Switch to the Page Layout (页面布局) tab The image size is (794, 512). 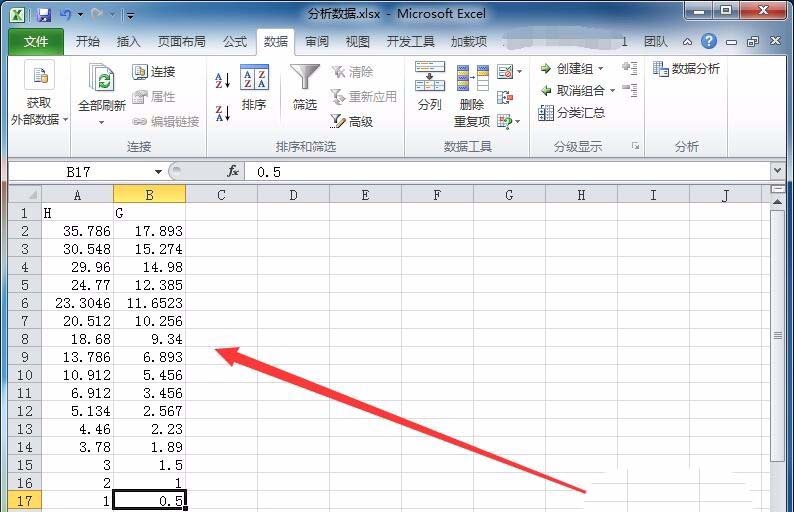[181, 42]
